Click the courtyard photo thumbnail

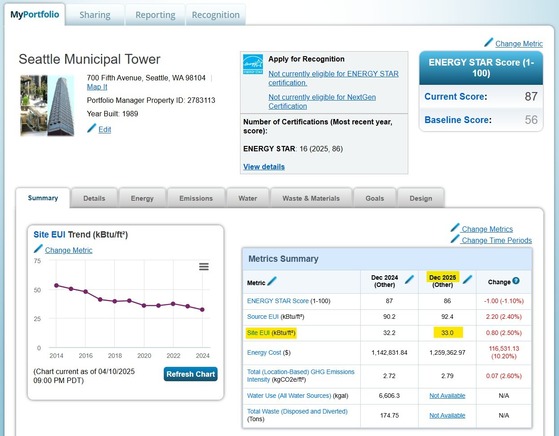click(34, 106)
